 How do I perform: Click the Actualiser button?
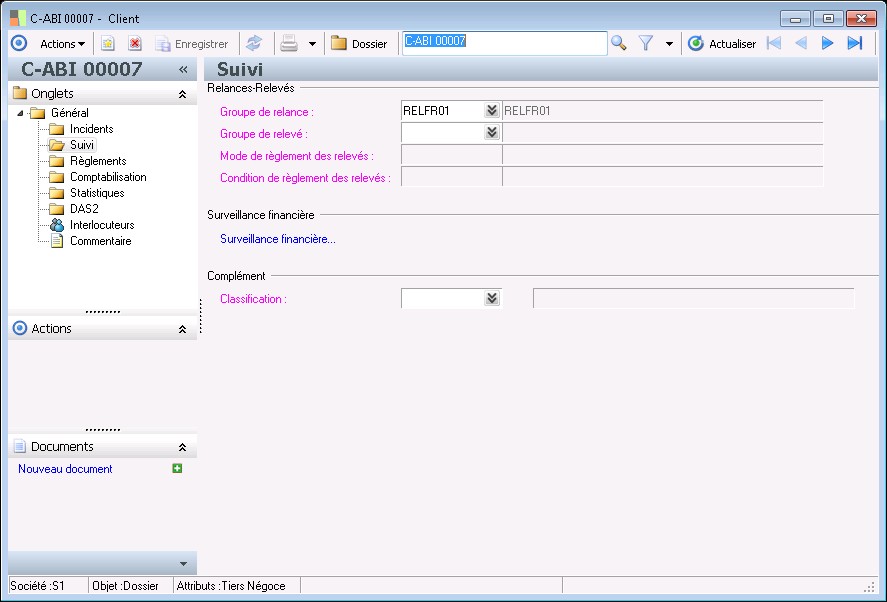point(722,44)
